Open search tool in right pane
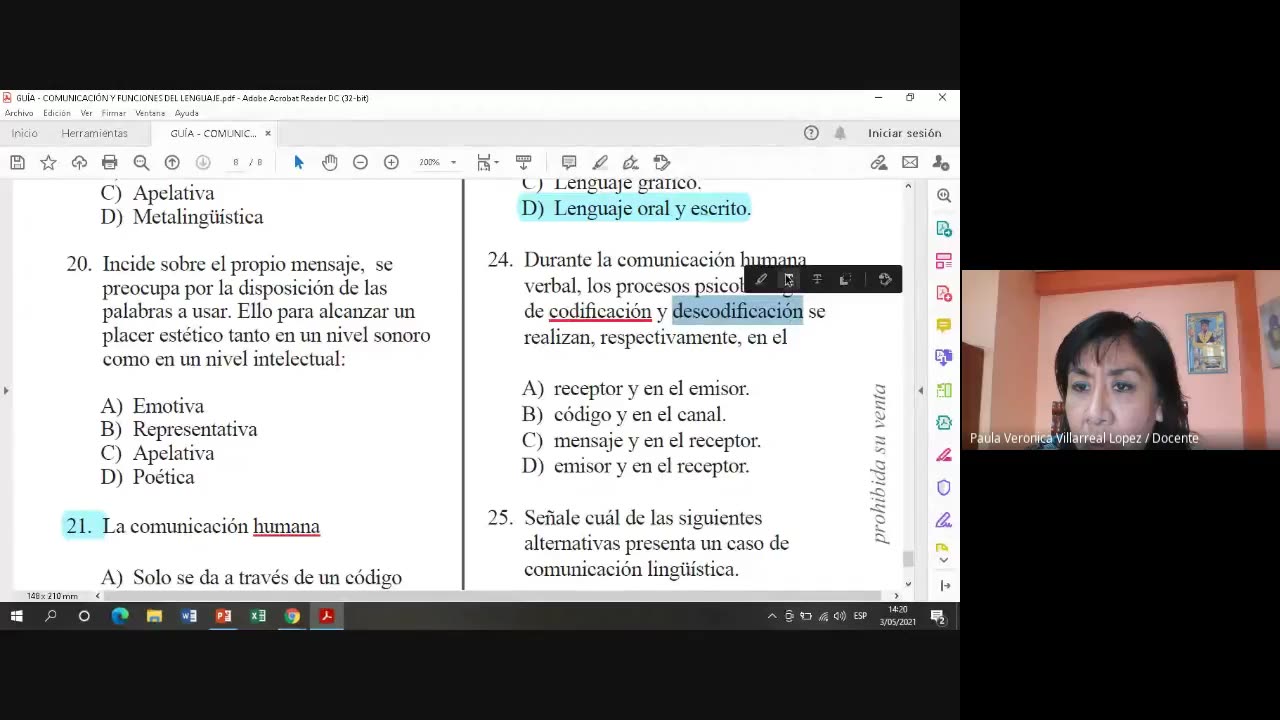 944,196
